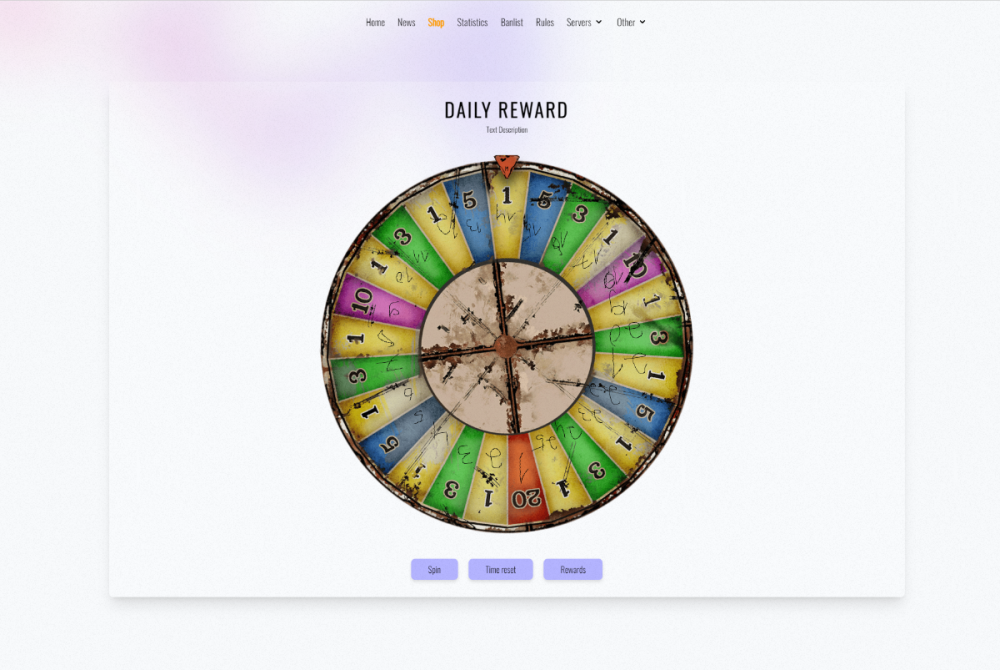1000x670 pixels.
Task: Select the highlighted Shop nav item
Action: (x=436, y=22)
